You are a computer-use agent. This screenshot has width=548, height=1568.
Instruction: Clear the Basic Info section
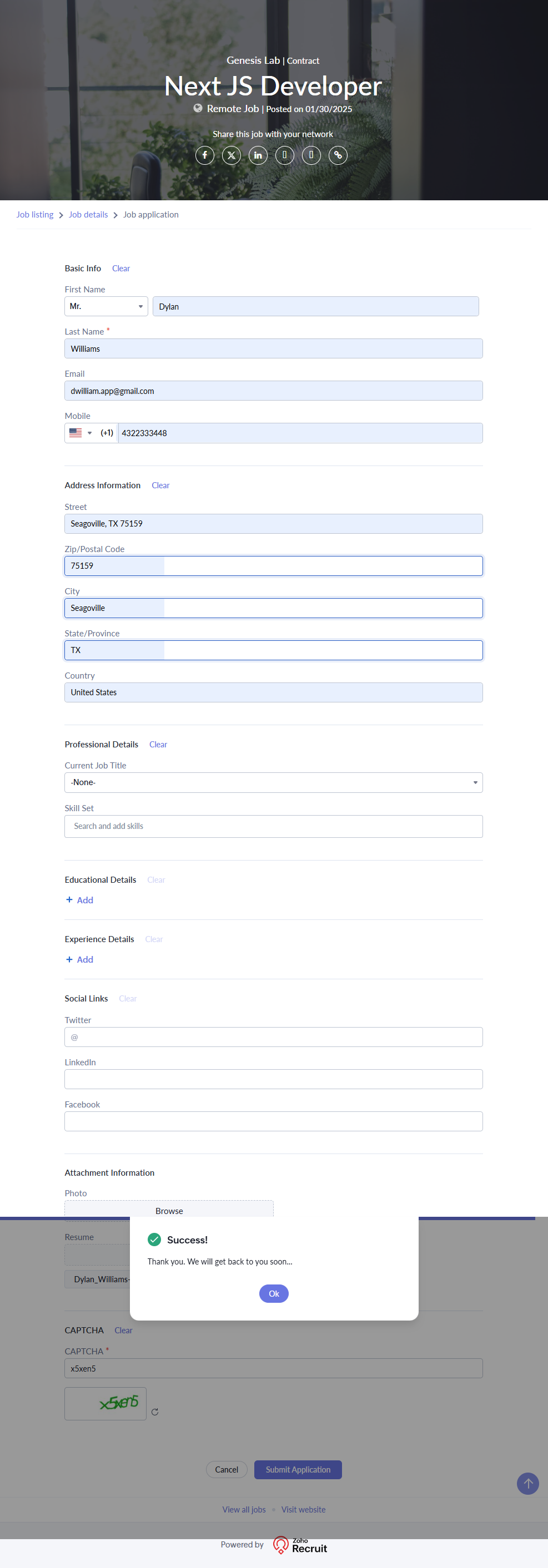click(120, 269)
